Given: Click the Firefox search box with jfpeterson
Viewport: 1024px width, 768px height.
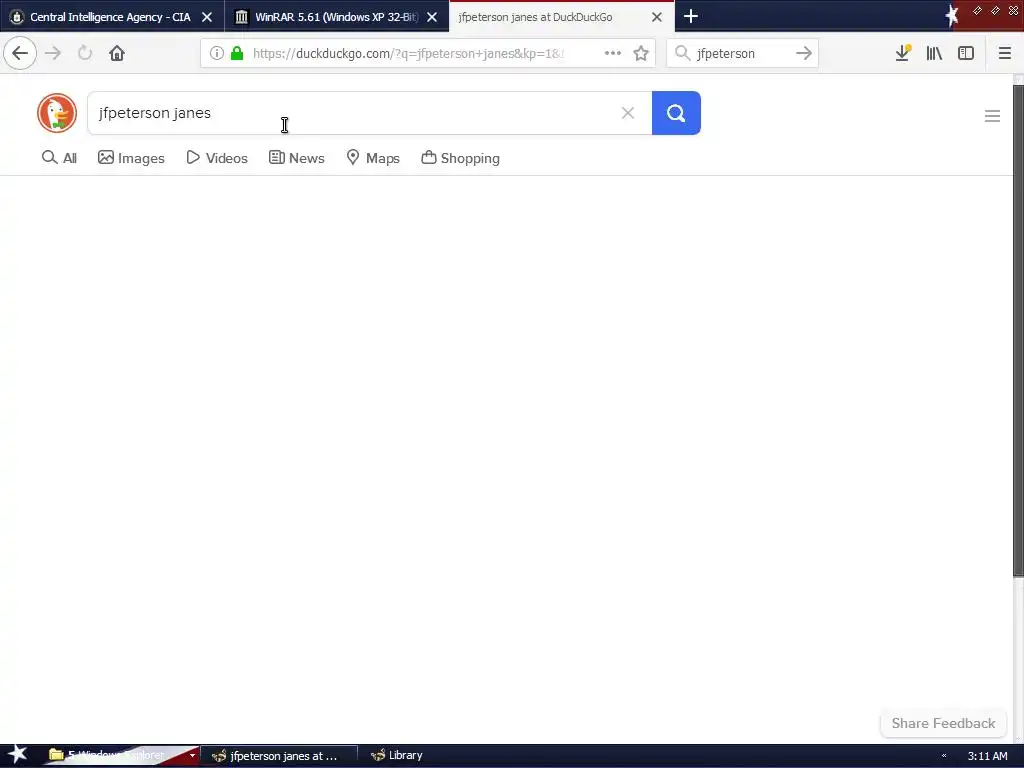Looking at the screenshot, I should point(742,53).
